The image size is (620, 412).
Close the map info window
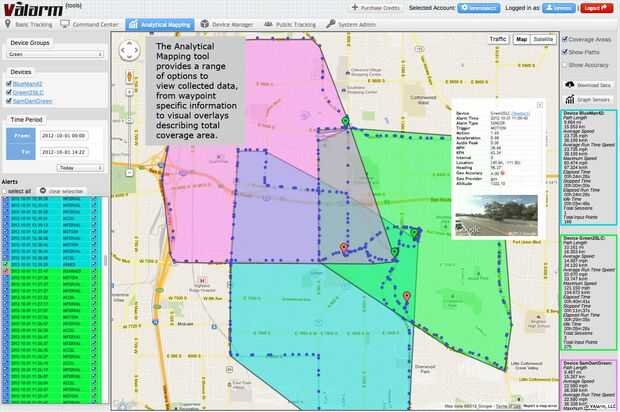coord(539,105)
